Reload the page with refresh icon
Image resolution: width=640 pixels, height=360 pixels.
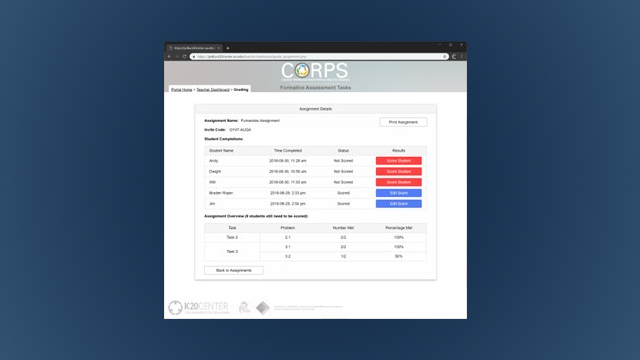point(184,57)
